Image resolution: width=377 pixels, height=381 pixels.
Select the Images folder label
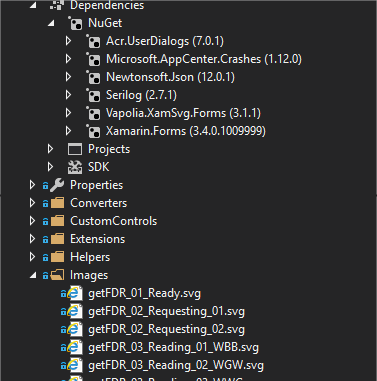click(89, 275)
